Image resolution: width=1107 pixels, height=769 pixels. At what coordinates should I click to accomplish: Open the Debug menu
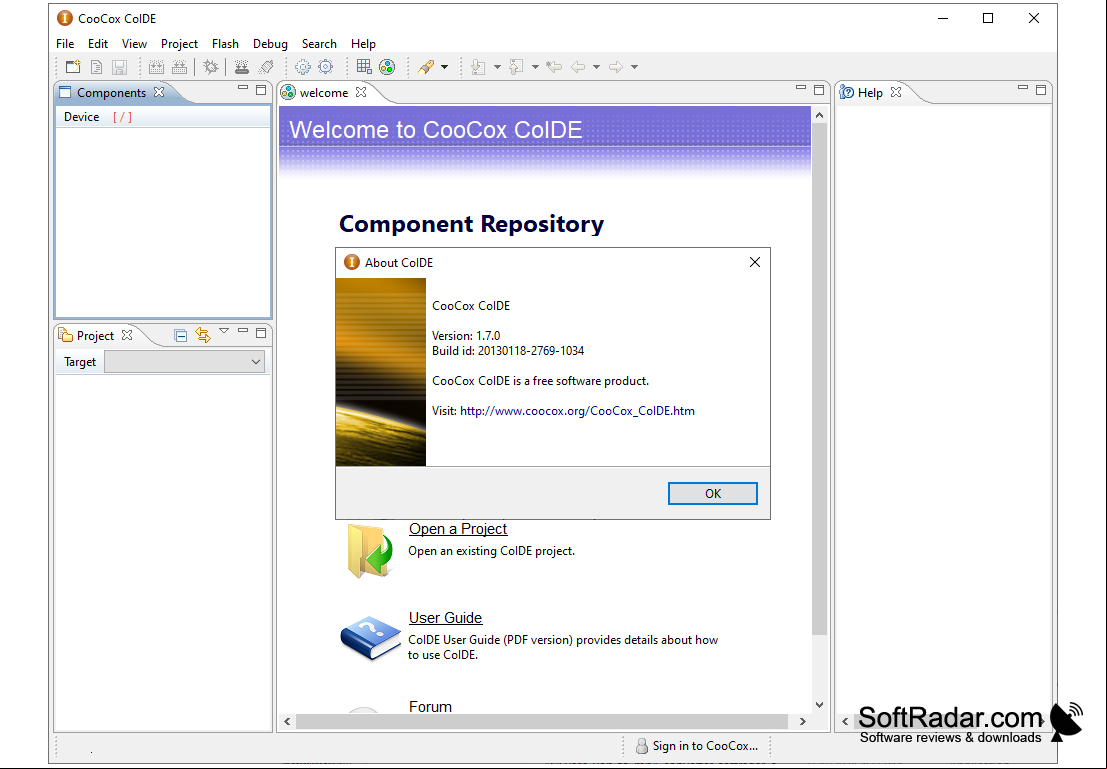coord(270,44)
